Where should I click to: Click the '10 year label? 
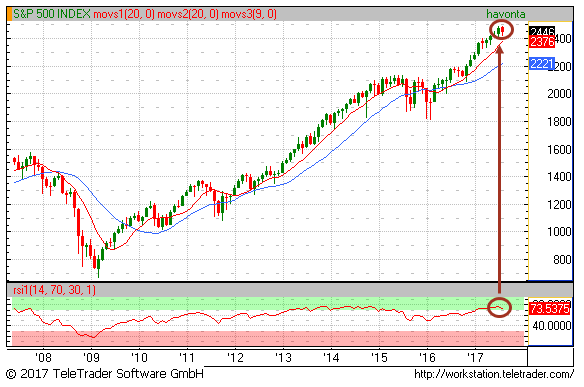(139, 358)
